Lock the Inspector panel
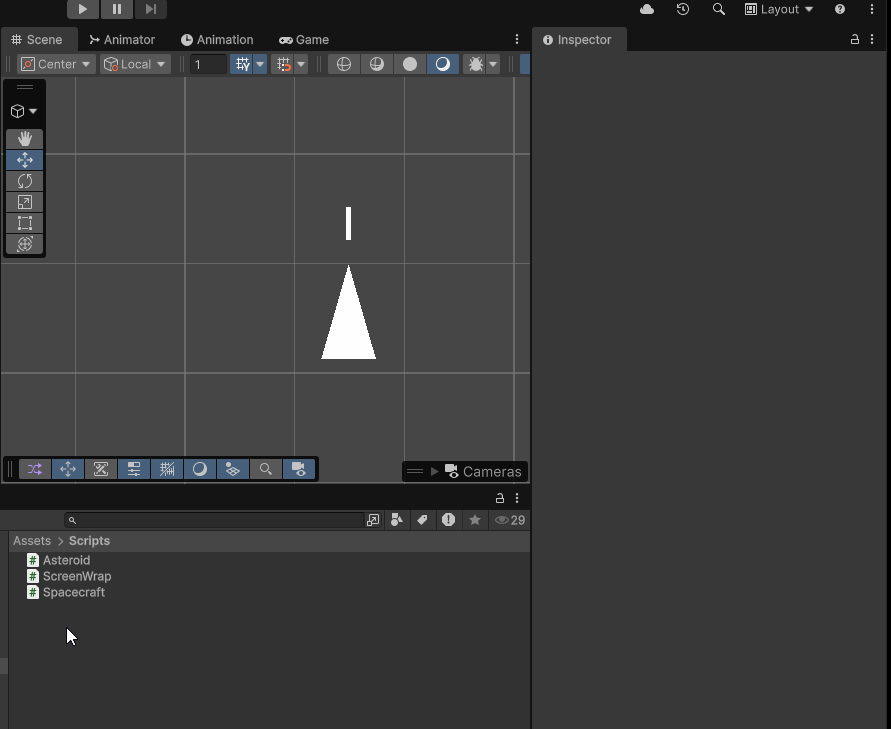891x729 pixels. point(854,39)
